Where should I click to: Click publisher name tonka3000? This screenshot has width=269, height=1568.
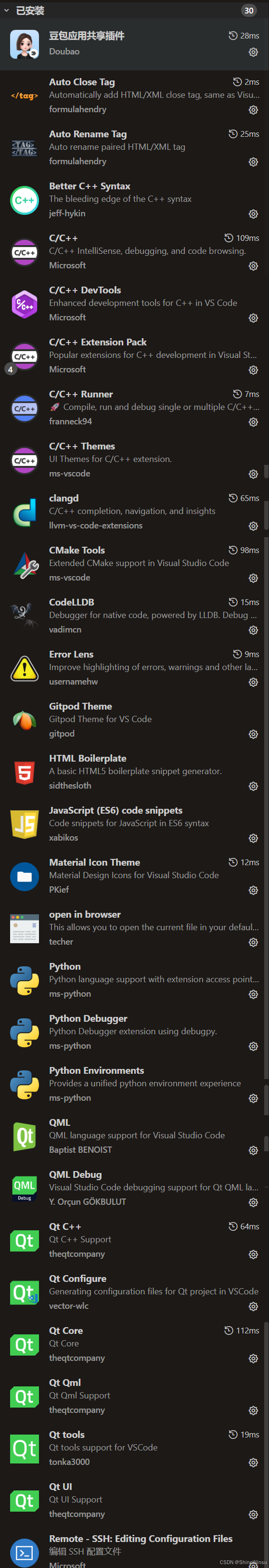[69, 1462]
